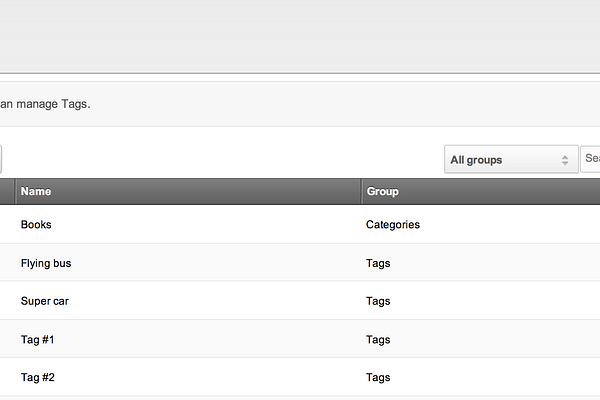The image size is (600, 400).
Task: Click the narrow header cell before Name
Action: coord(7,191)
